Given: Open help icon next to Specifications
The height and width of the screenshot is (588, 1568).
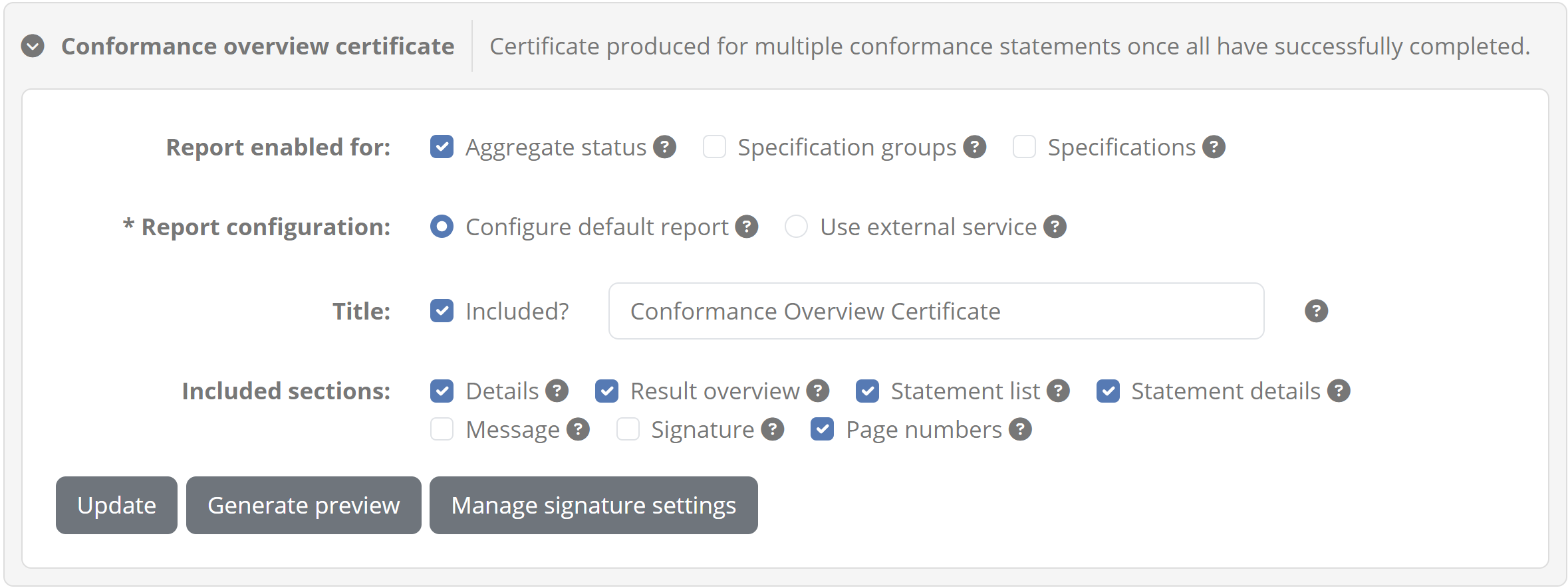Looking at the screenshot, I should click(1214, 147).
